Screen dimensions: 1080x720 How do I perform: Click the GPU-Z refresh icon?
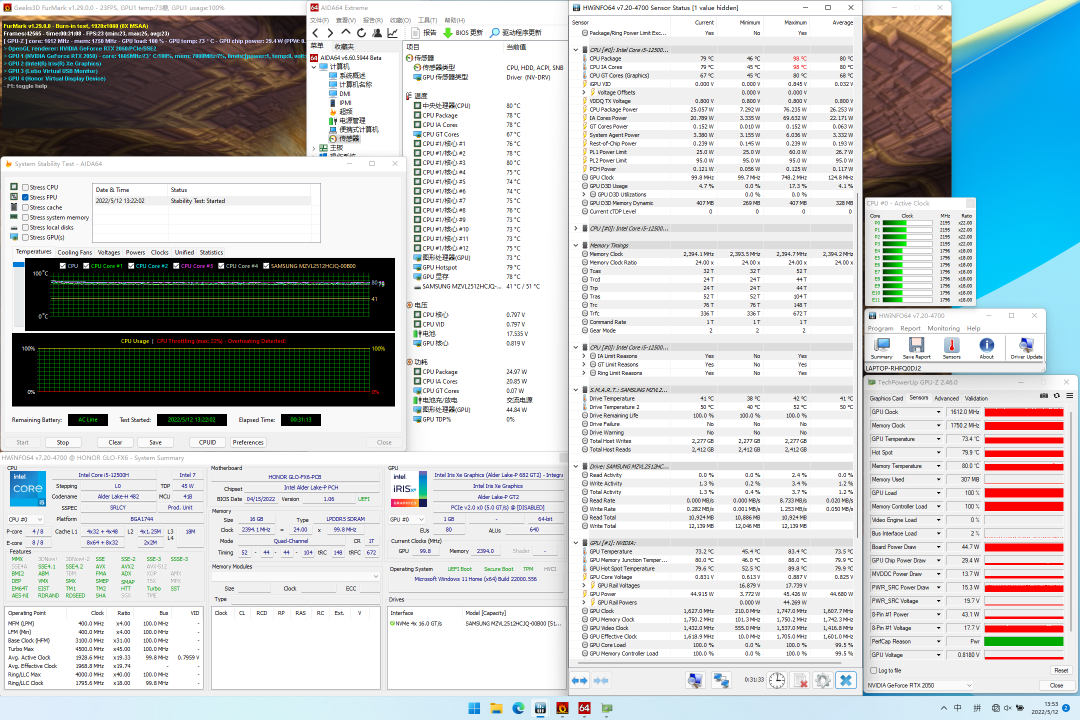[1057, 396]
